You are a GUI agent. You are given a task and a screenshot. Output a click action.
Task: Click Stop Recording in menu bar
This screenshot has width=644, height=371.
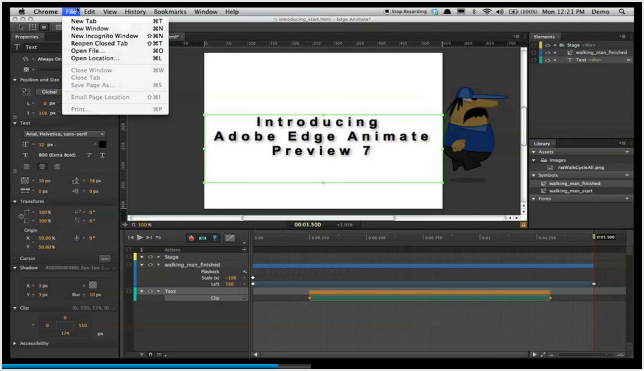coord(405,12)
